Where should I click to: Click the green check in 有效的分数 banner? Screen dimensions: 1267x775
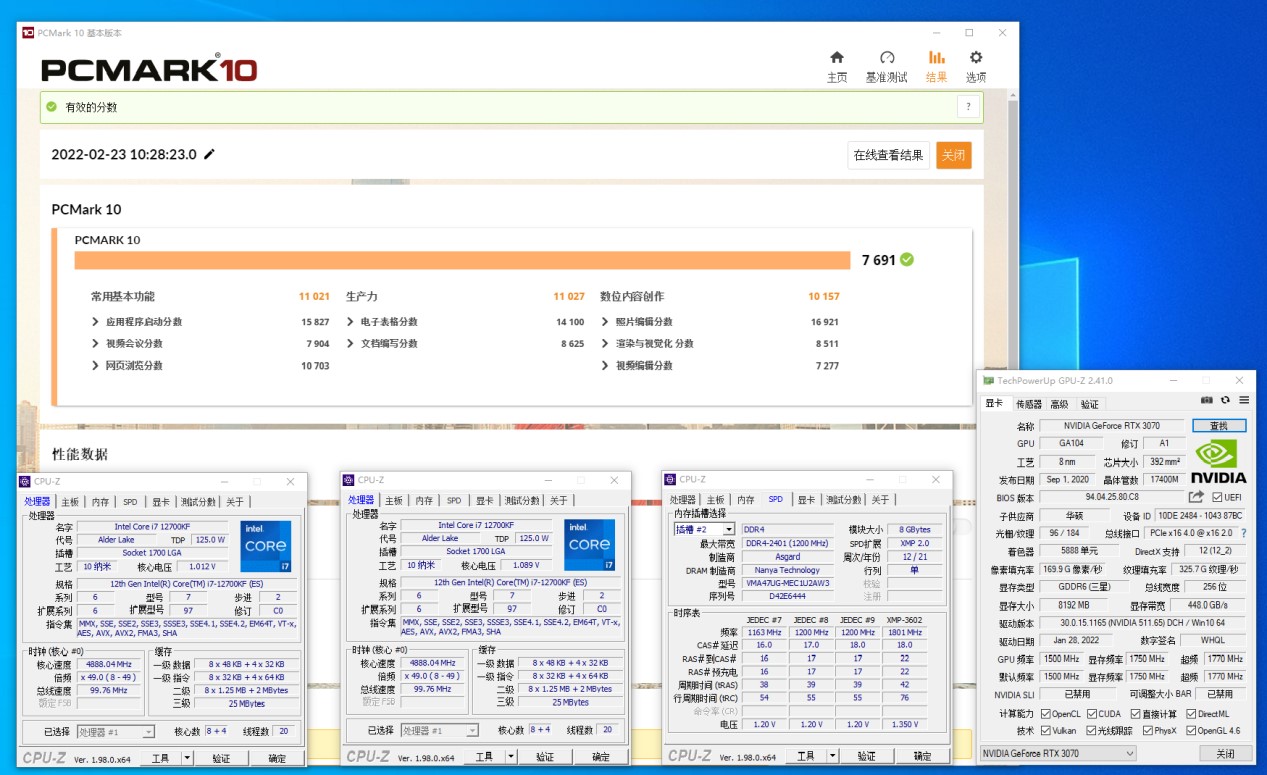point(52,106)
